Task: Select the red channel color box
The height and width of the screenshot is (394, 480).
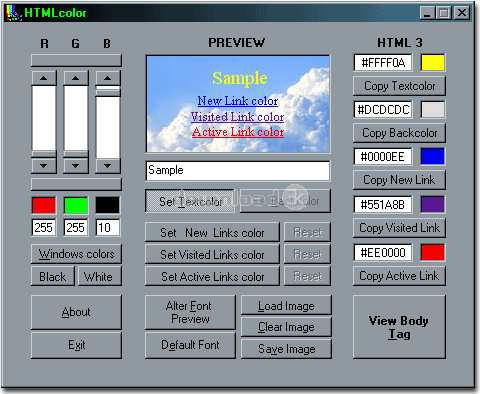Action: point(44,205)
